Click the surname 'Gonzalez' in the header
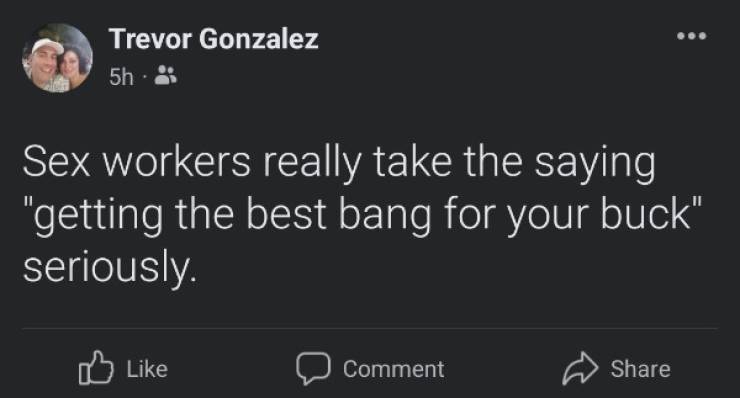Viewport: 740px width, 398px height. coord(259,39)
